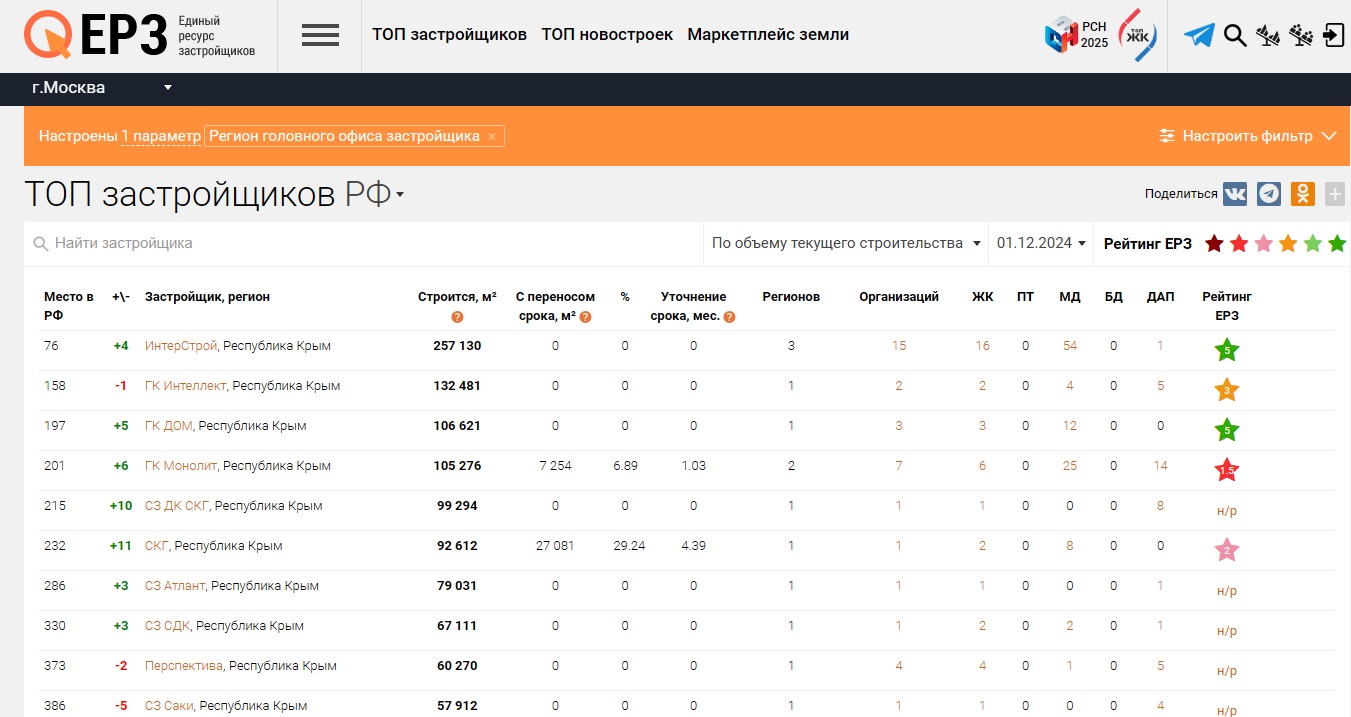Open the РФ region dropdown in title
1351x717 pixels.
click(x=375, y=195)
